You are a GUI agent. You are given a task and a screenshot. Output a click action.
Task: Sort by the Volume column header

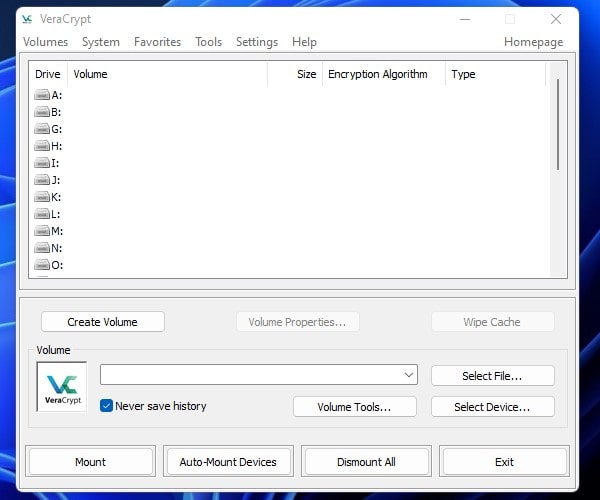(x=168, y=74)
